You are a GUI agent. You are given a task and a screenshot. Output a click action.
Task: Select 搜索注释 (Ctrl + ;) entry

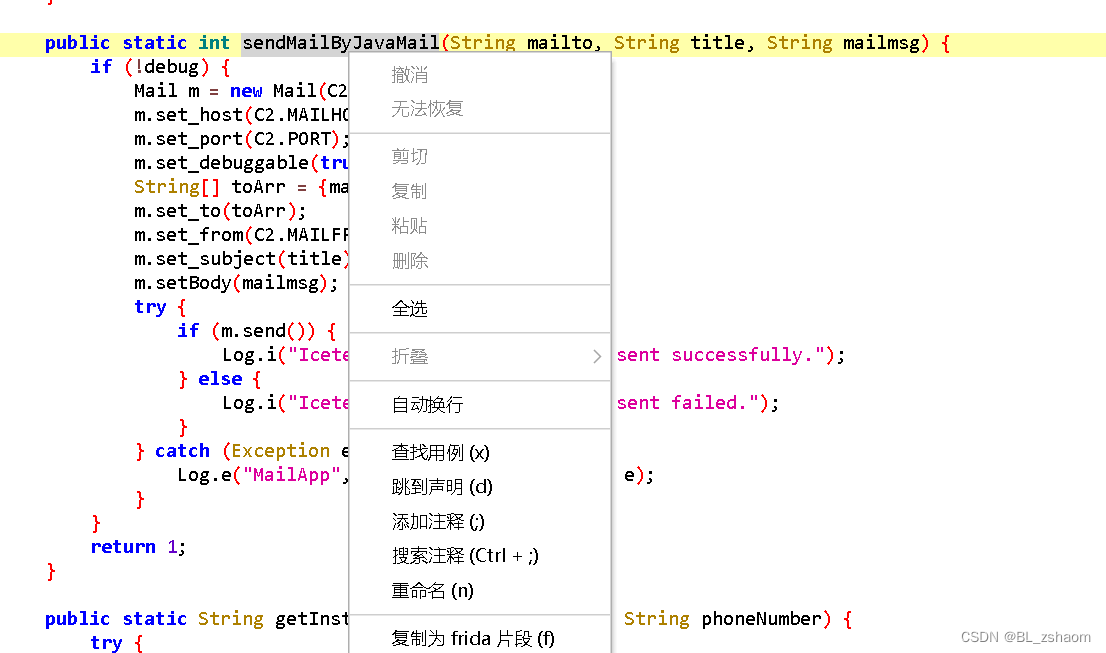(x=480, y=556)
